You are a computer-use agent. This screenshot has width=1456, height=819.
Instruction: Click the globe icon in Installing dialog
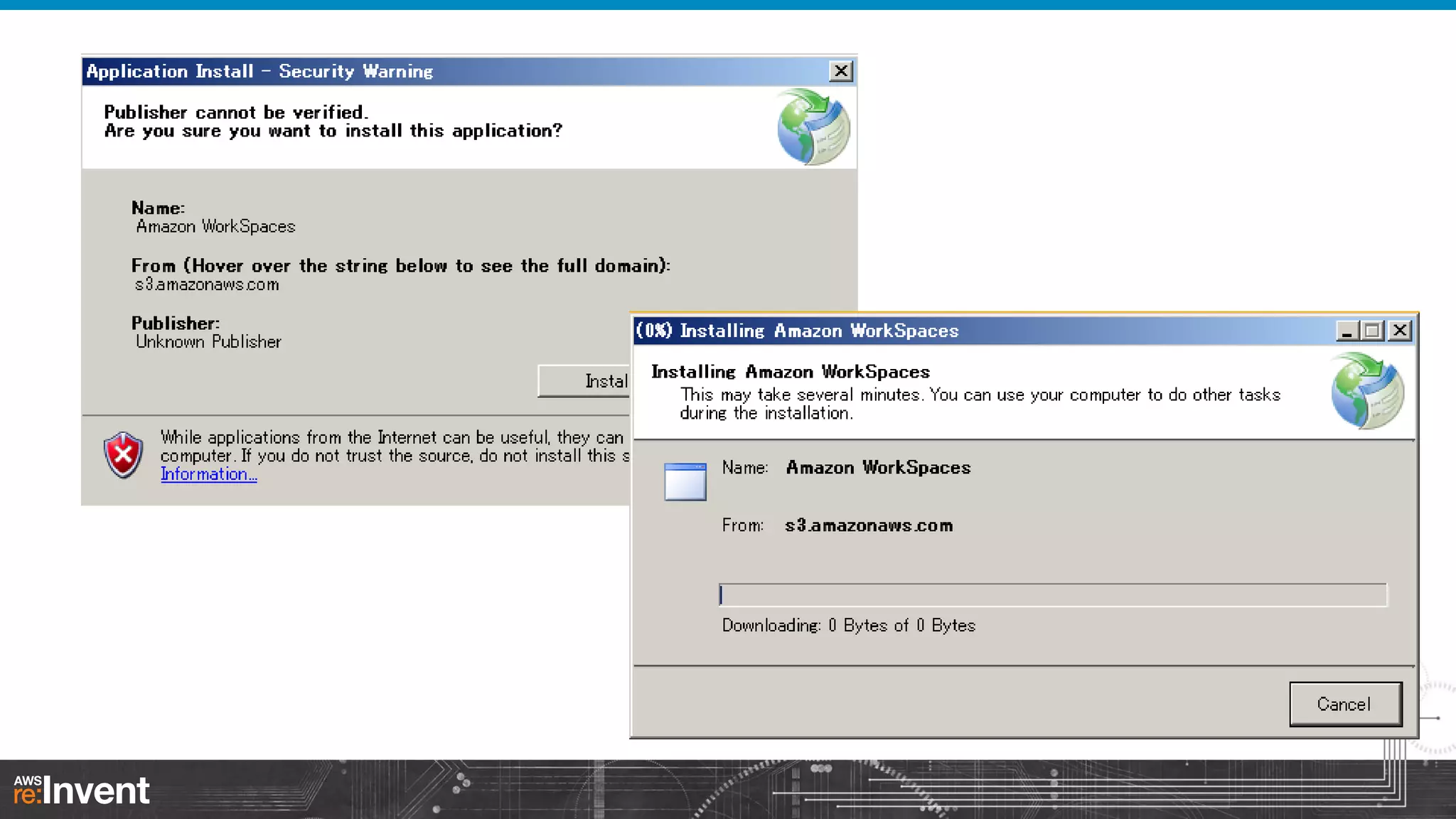click(1366, 391)
